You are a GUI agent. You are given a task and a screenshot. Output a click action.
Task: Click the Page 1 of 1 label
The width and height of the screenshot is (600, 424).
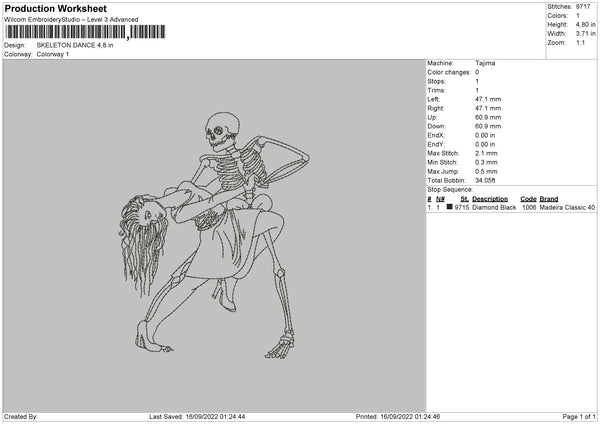point(579,417)
